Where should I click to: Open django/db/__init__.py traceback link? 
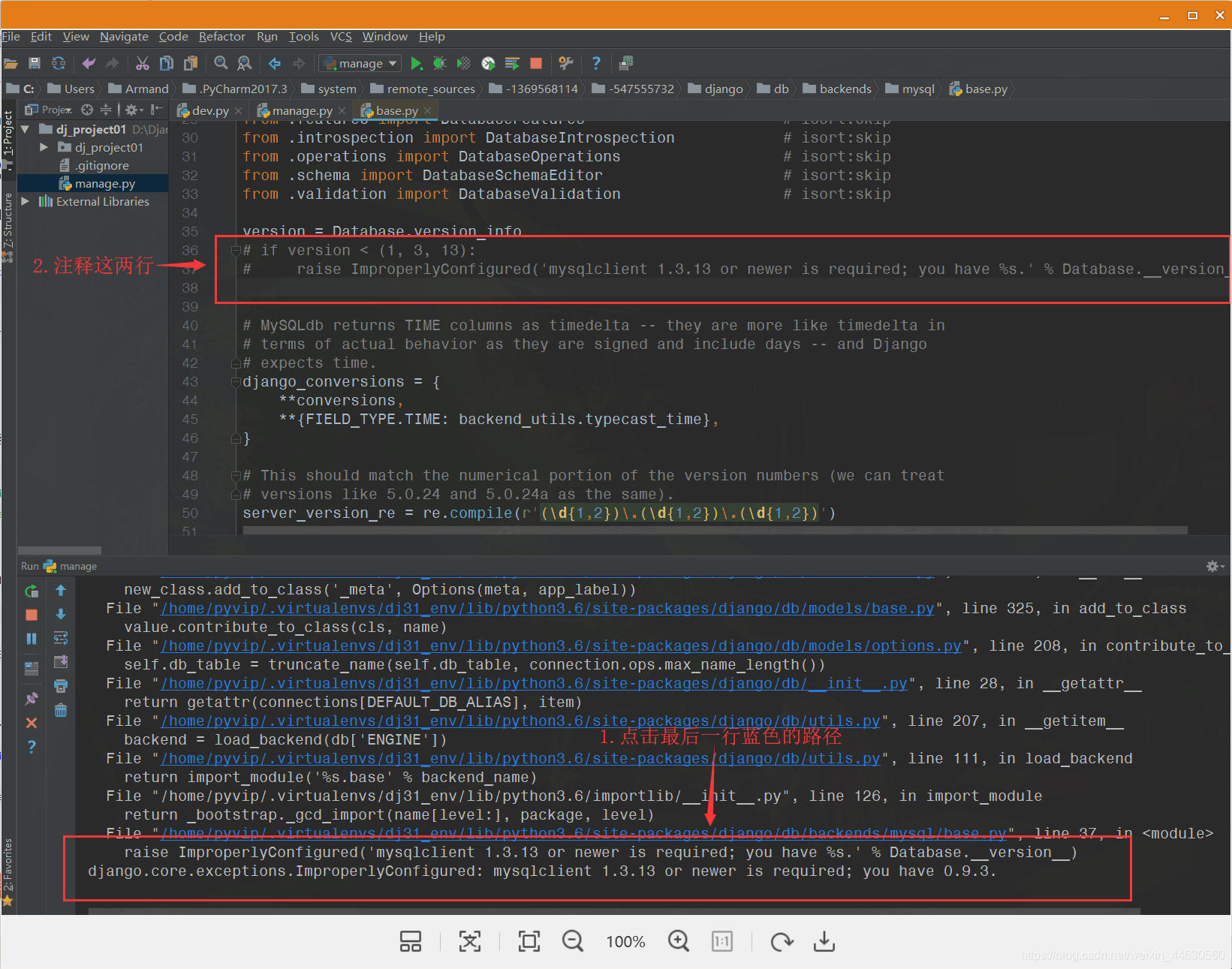pos(534,684)
